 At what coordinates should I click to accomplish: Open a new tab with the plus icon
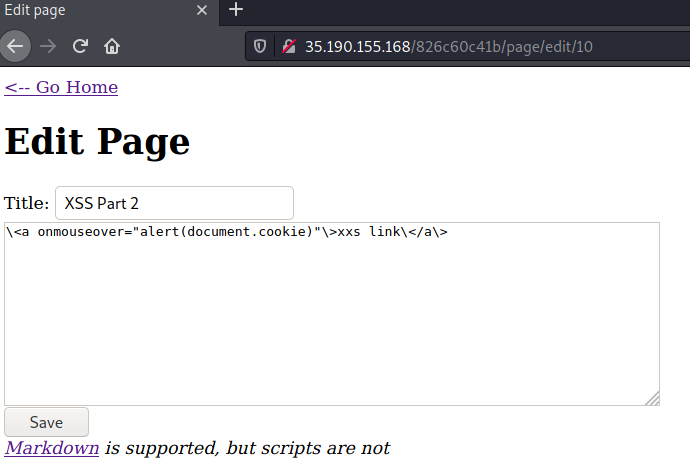236,9
